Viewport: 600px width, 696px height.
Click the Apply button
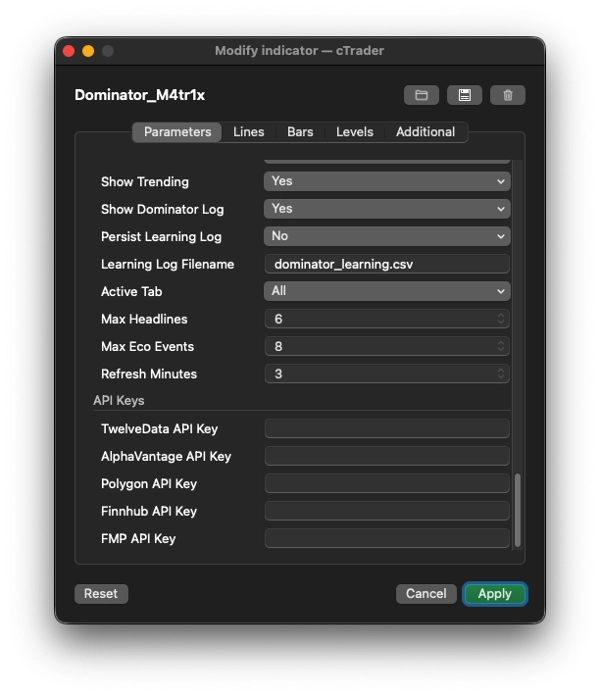495,593
